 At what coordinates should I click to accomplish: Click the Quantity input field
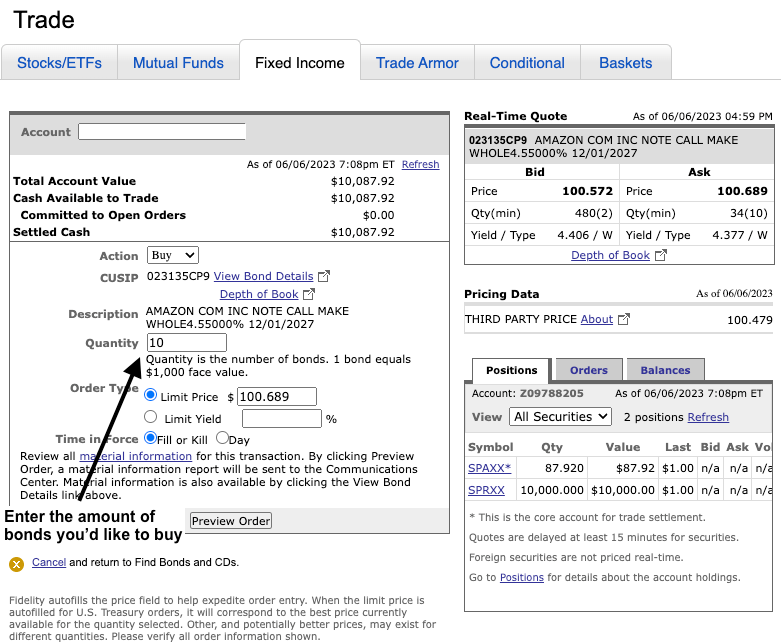coord(187,343)
